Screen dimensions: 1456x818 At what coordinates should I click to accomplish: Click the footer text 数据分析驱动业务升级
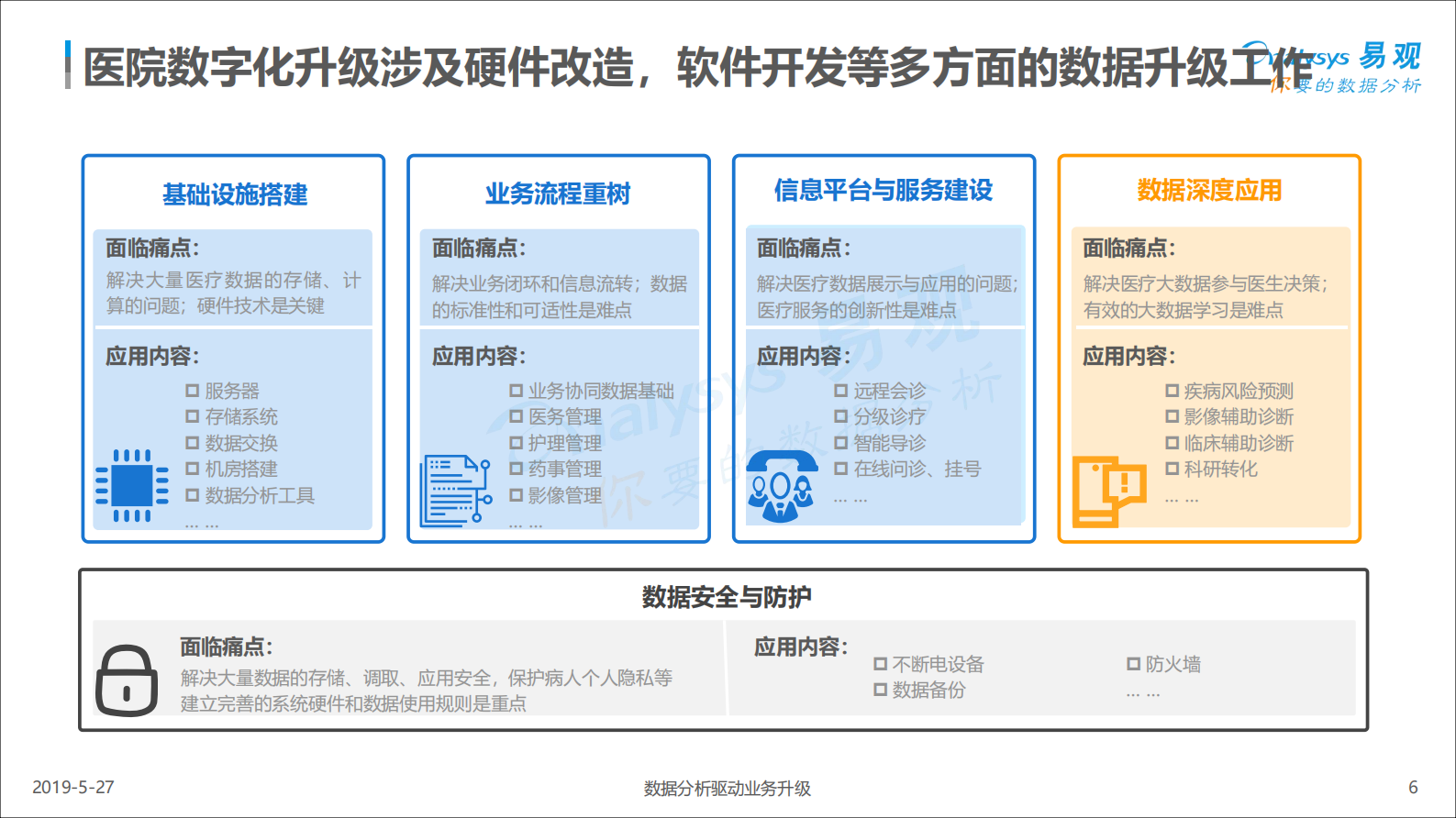pyautogui.click(x=728, y=789)
